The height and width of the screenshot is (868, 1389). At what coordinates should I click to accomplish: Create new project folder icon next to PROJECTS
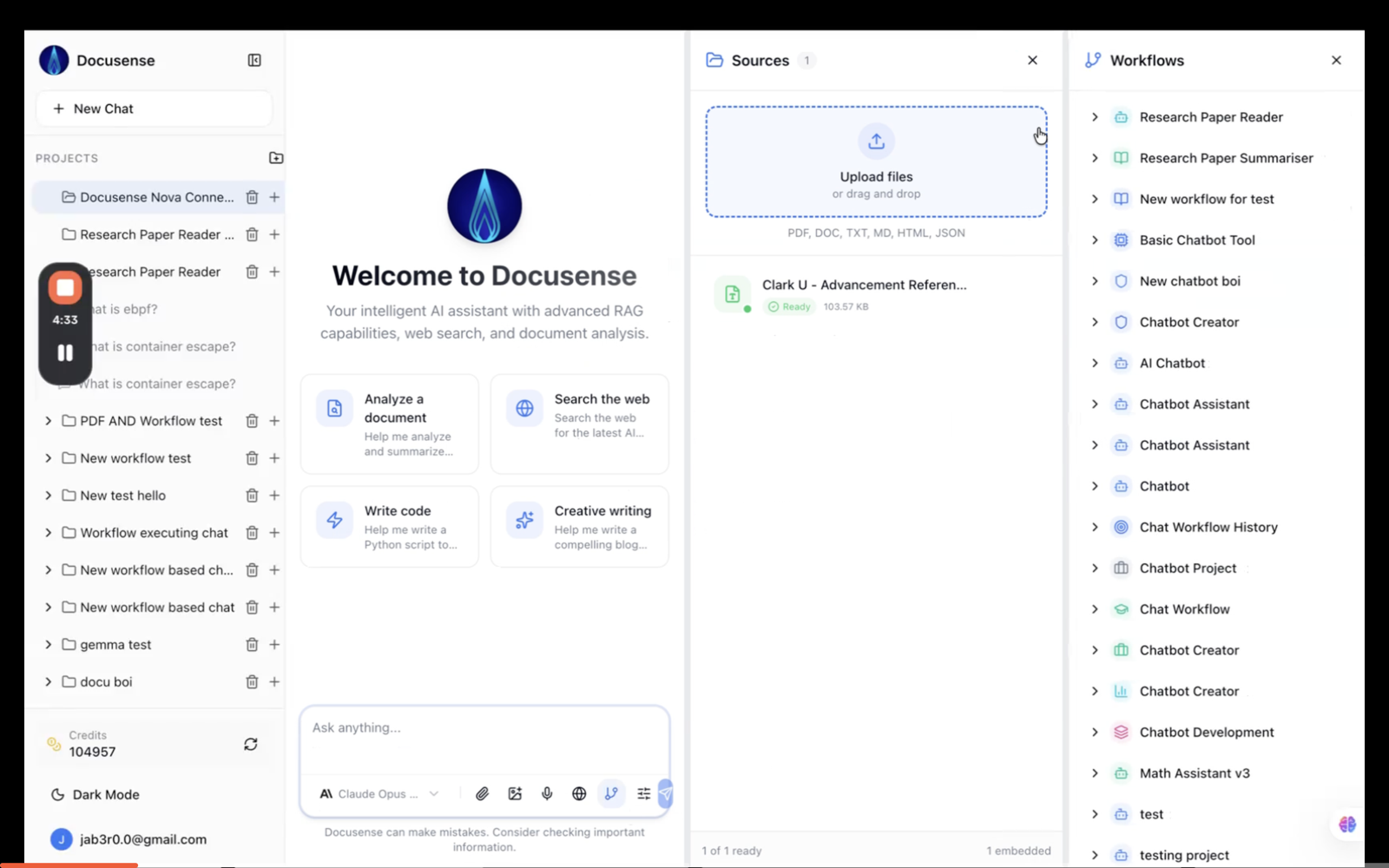pyautogui.click(x=276, y=158)
